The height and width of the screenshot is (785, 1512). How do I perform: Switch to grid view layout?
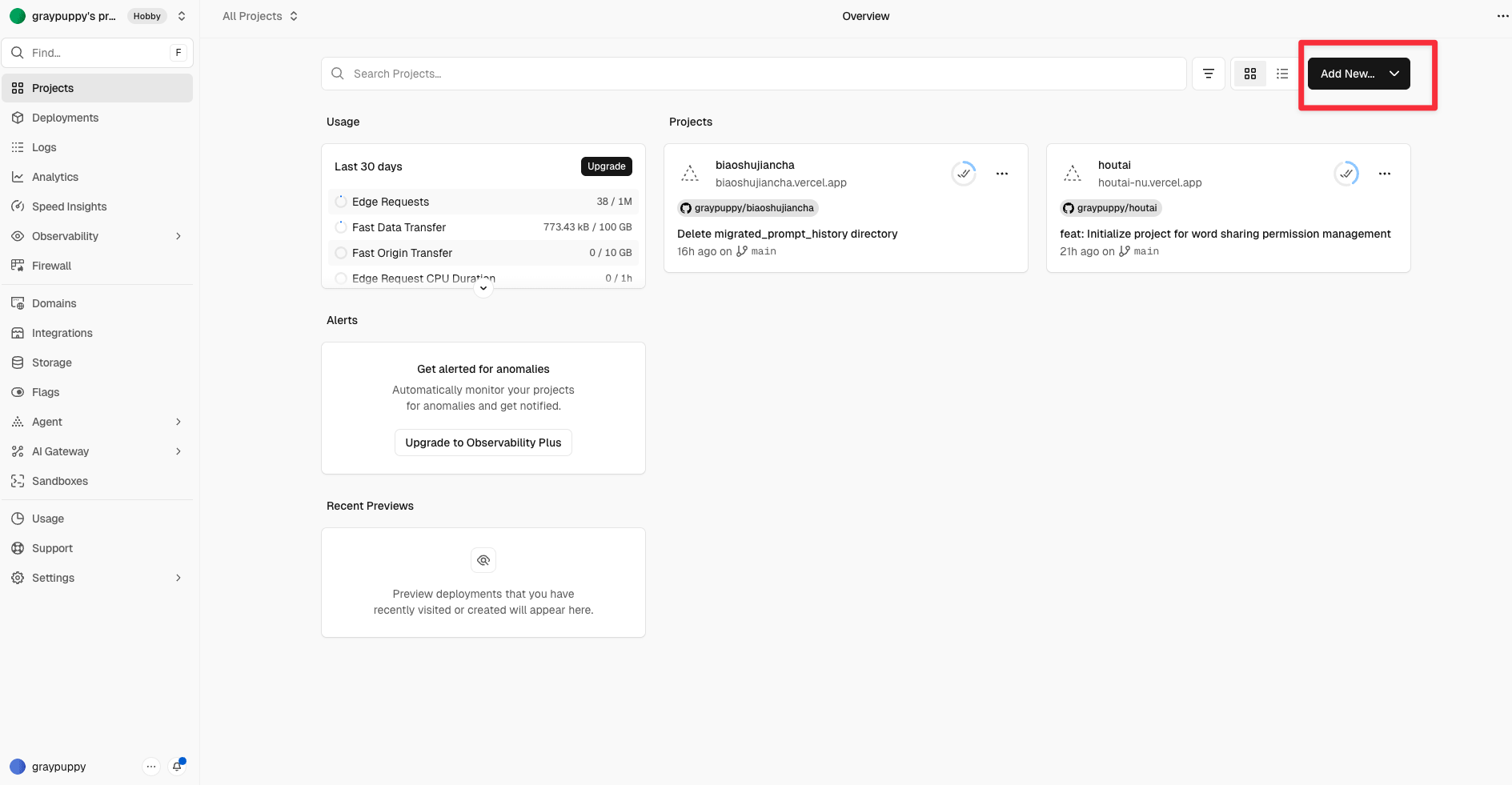1249,74
